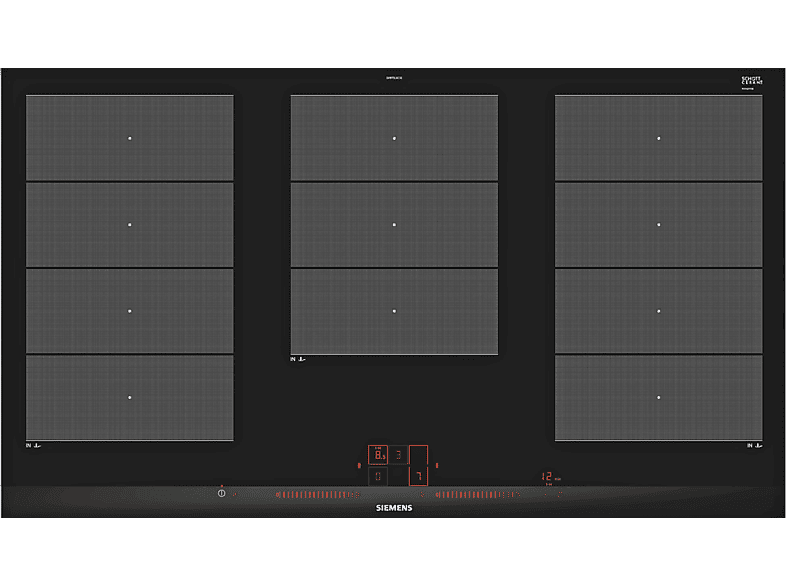
Task: Select the tall right zone display showing 7
Action: (419, 465)
